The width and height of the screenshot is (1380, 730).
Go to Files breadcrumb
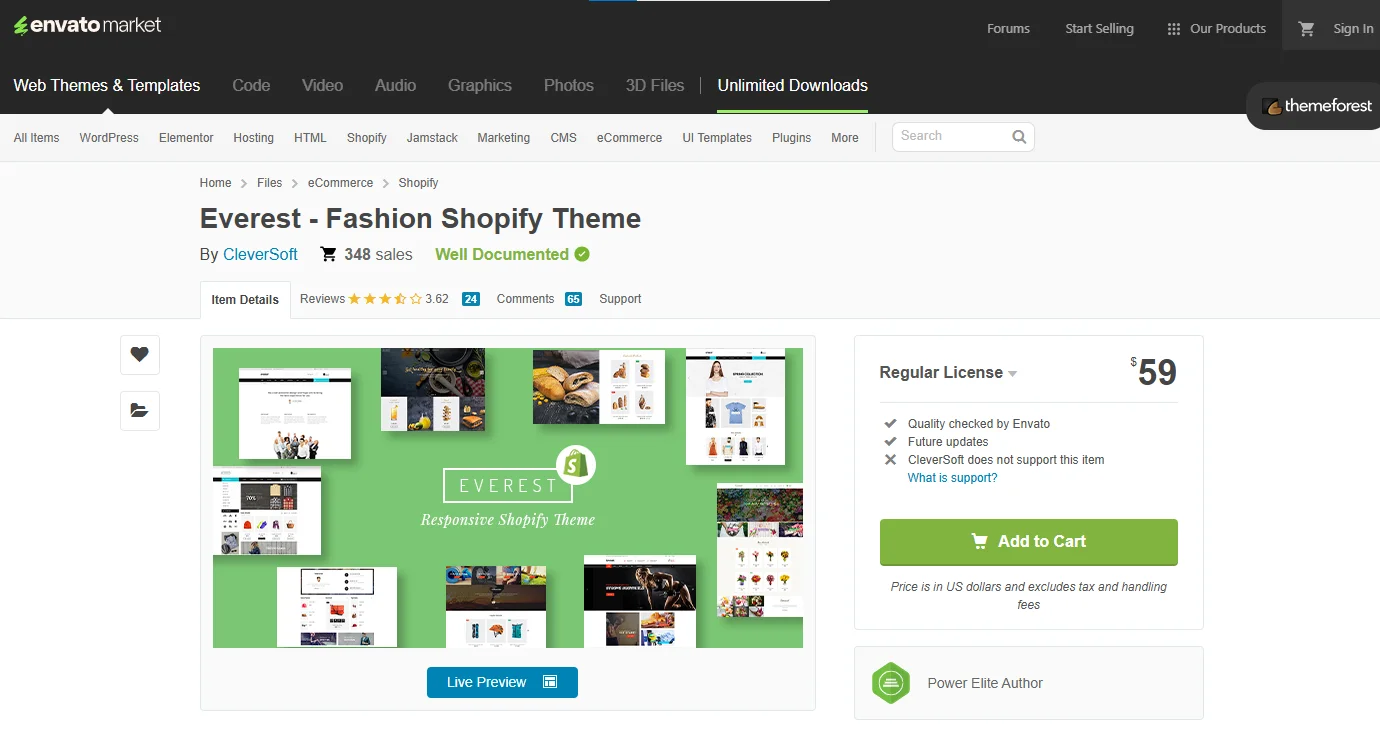269,183
